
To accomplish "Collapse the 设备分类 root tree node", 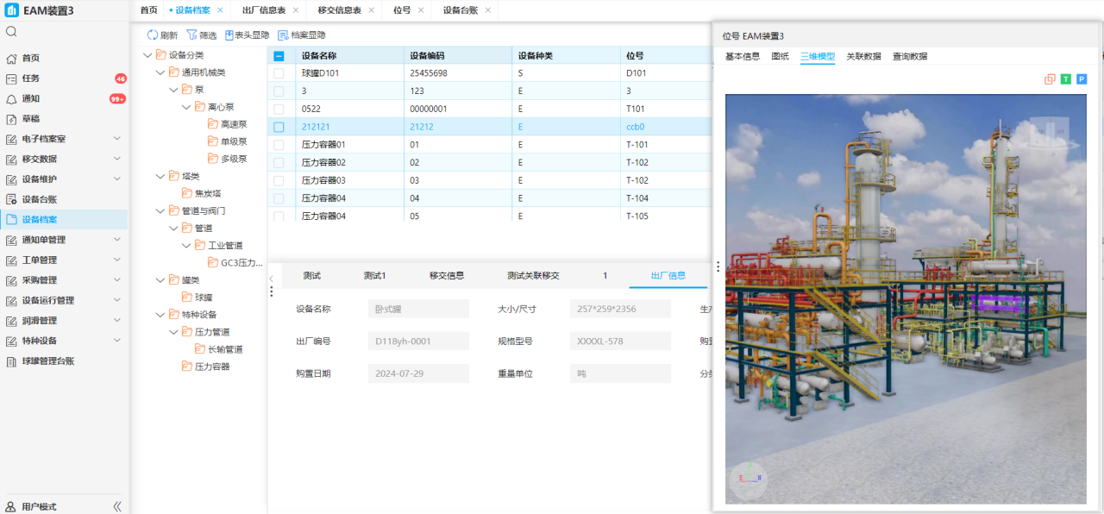I will pyautogui.click(x=147, y=55).
